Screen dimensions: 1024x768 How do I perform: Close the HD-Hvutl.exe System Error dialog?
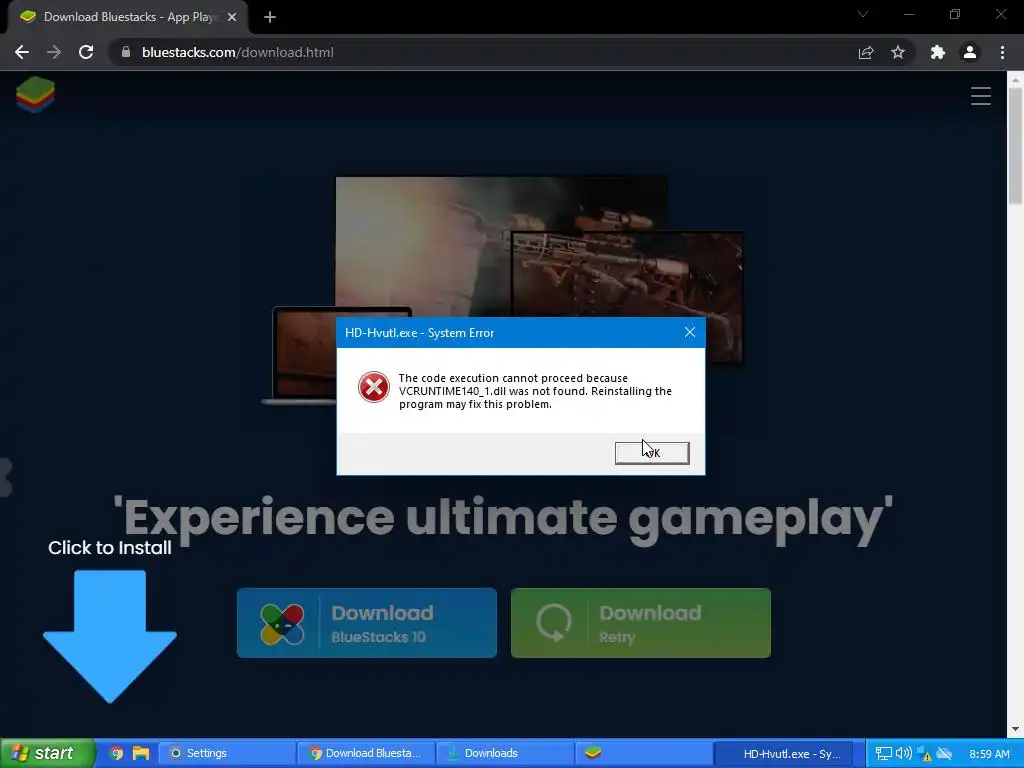click(x=690, y=332)
